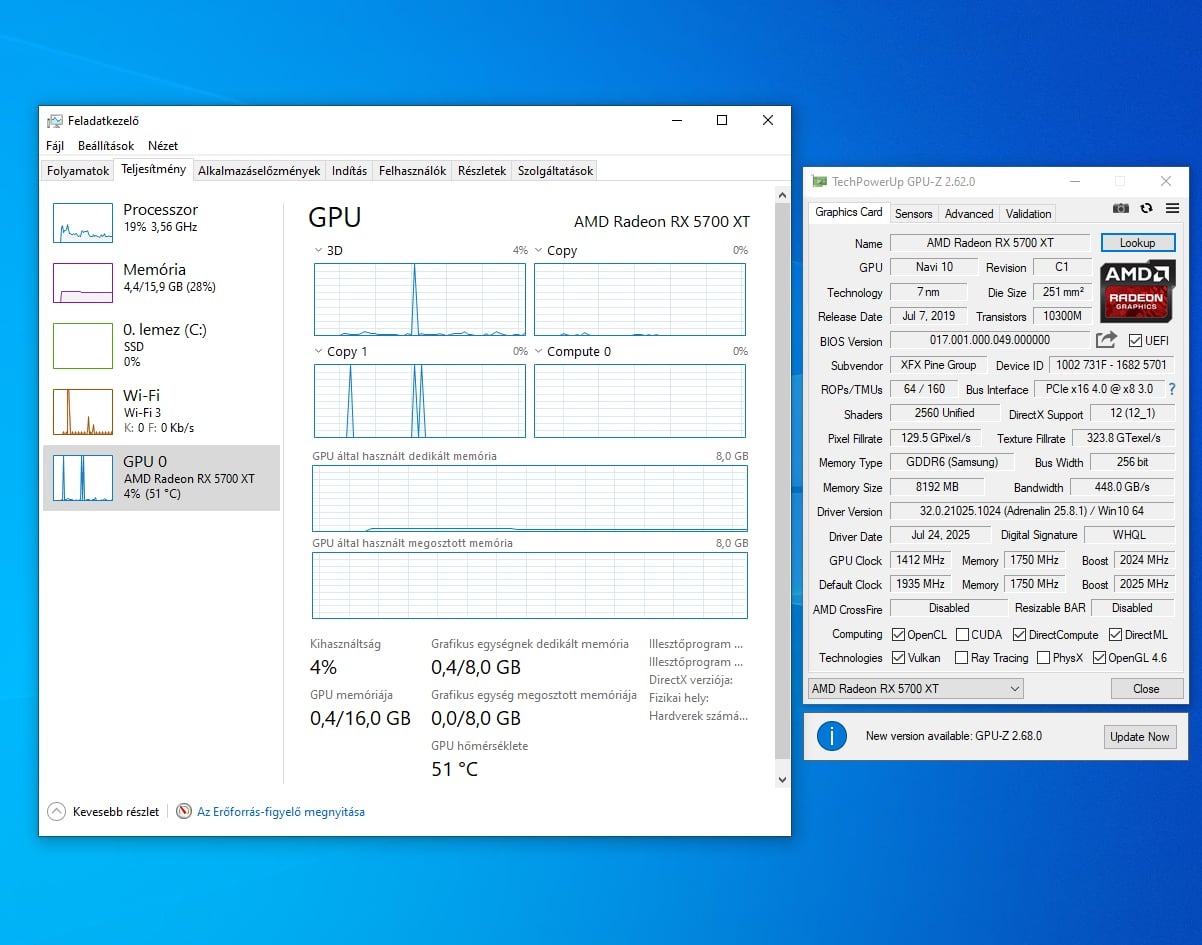Click Task Manager title bar icon
Viewport: 1202px width, 945px height.
click(54, 120)
